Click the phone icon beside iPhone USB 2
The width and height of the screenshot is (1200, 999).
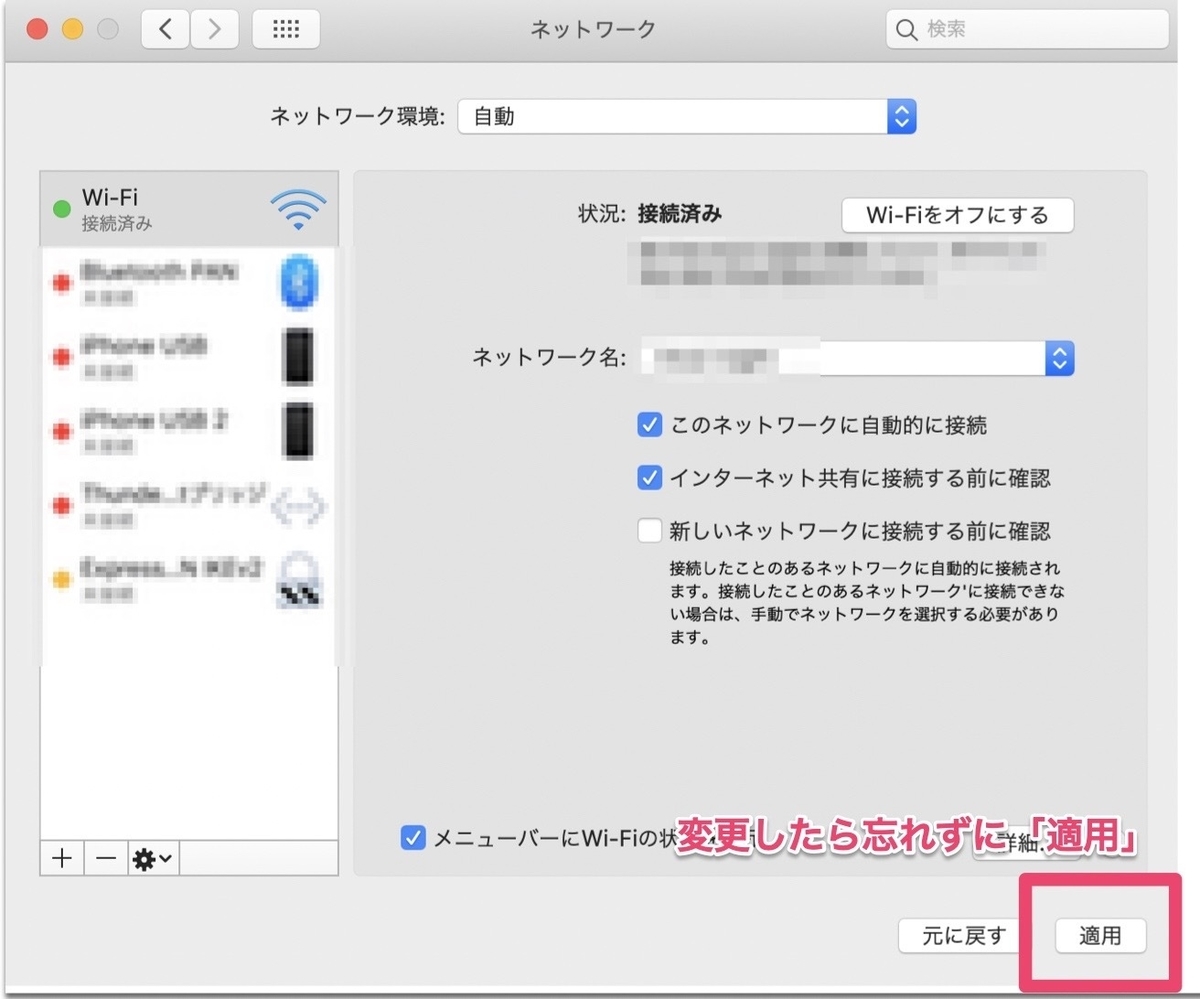[298, 430]
